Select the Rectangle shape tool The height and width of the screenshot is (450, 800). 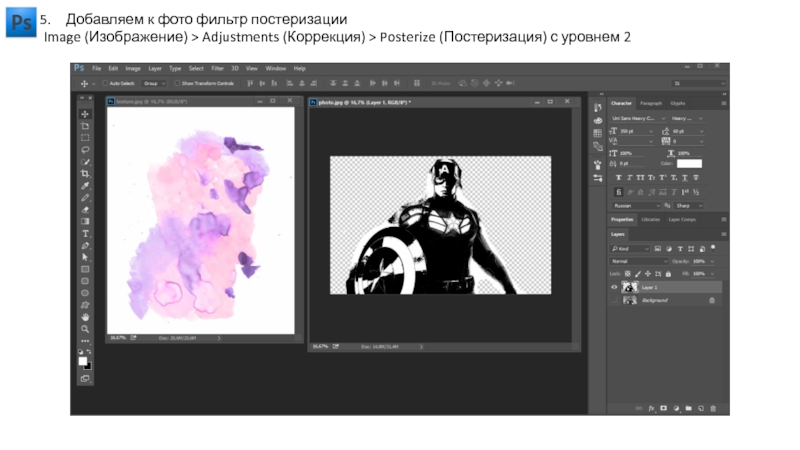tap(85, 269)
